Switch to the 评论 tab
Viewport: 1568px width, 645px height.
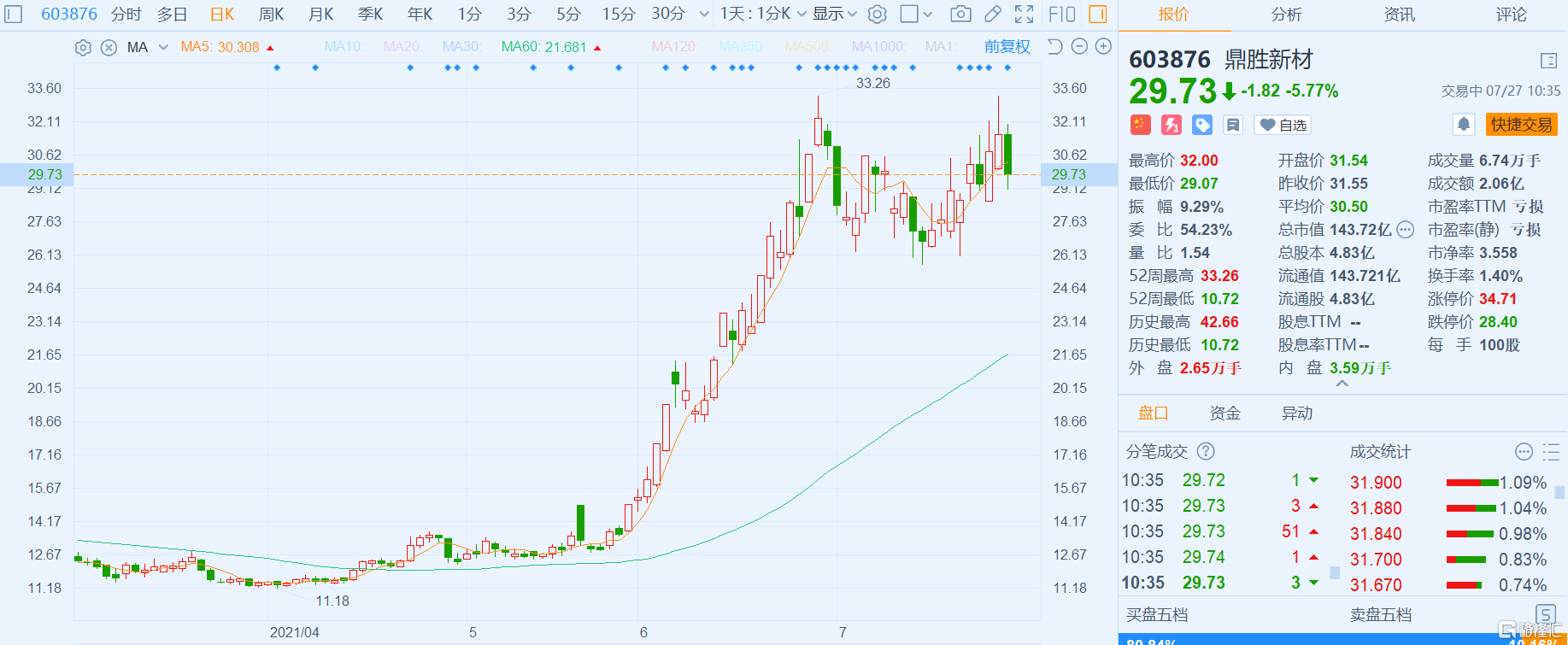1512,15
